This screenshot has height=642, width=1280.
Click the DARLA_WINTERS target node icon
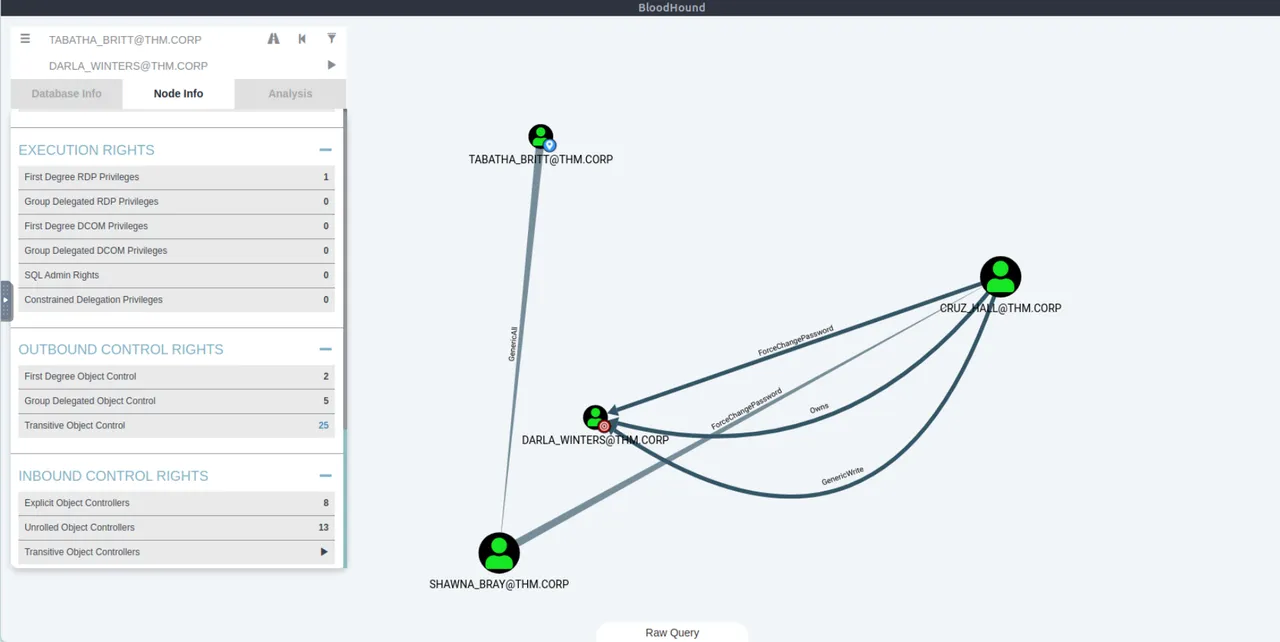[x=595, y=417]
